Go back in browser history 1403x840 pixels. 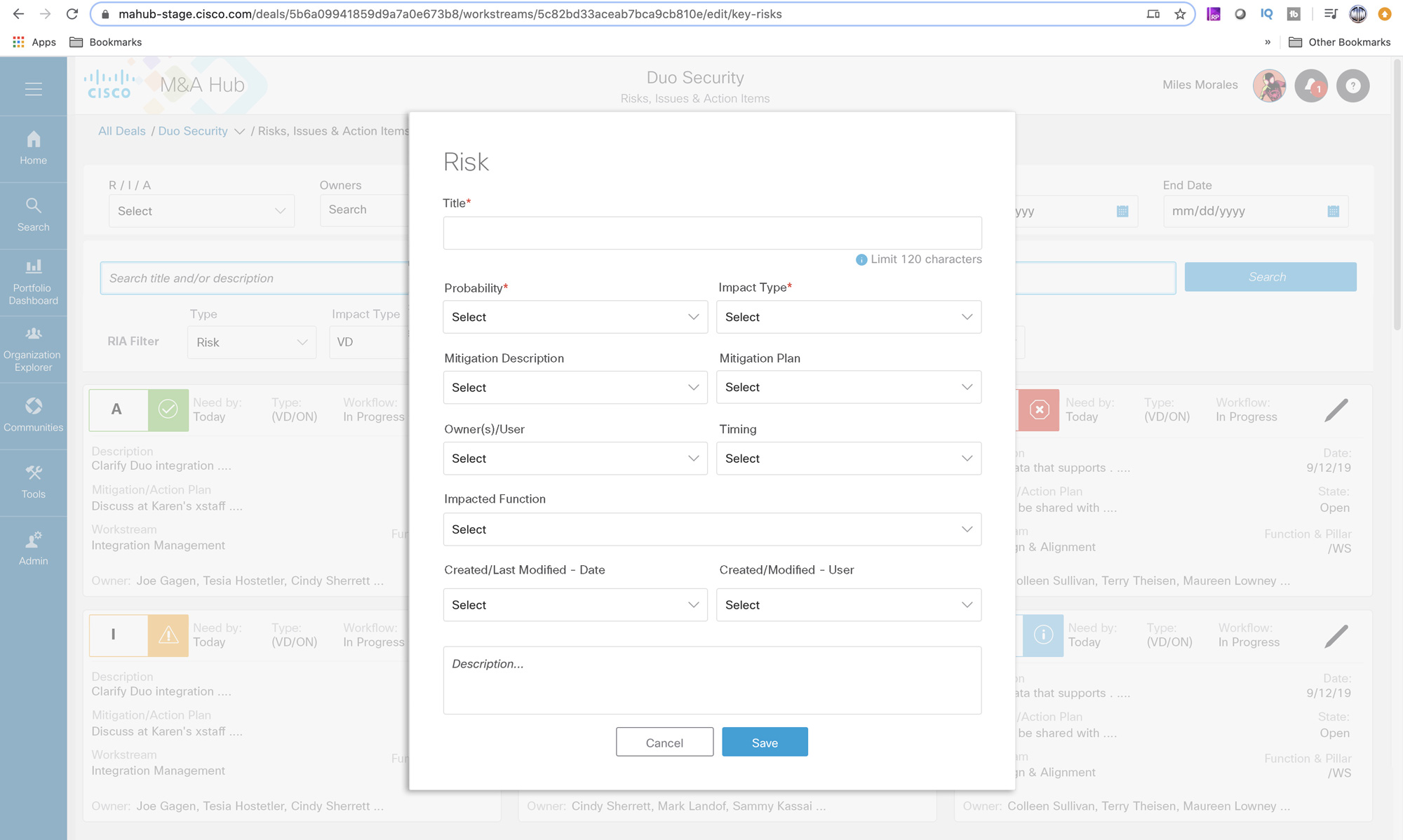click(19, 14)
